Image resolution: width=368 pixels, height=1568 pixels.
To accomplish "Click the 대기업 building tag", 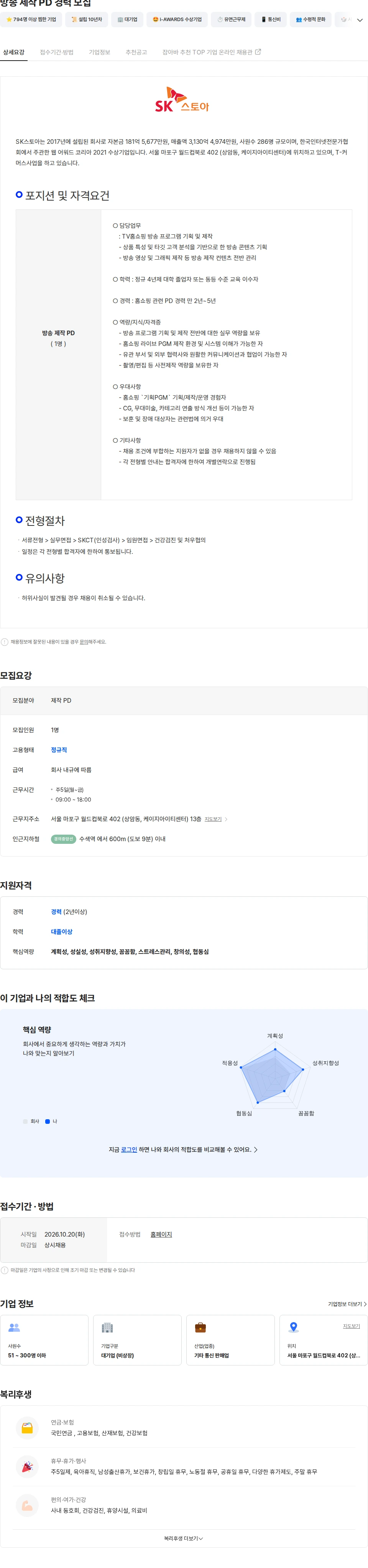I will point(127,20).
